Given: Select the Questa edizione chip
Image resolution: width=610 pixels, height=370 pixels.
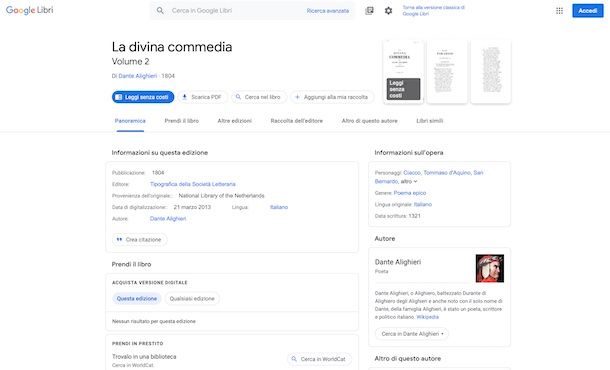Looking at the screenshot, I should (137, 298).
